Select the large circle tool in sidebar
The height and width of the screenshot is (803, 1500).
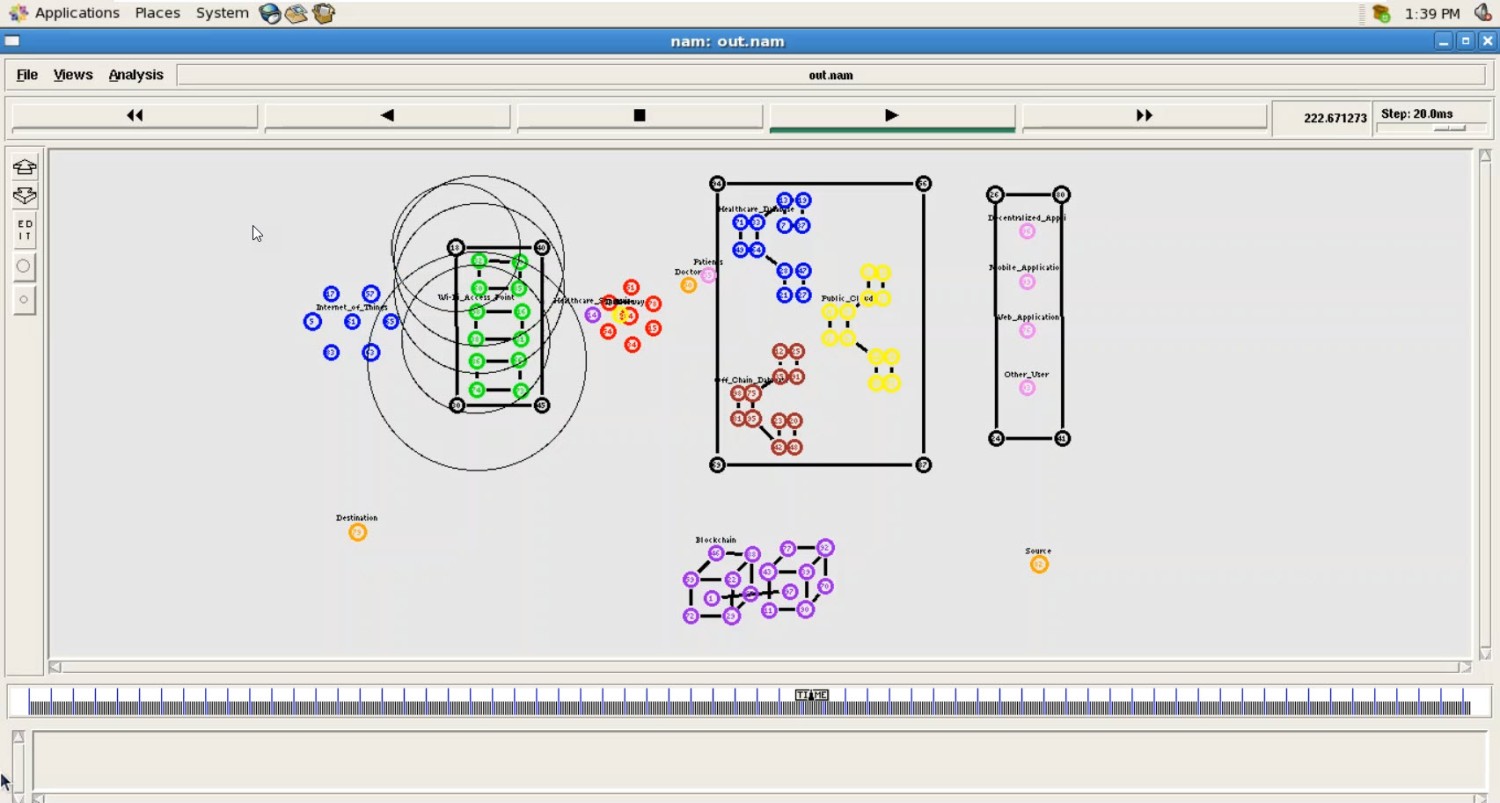(24, 266)
